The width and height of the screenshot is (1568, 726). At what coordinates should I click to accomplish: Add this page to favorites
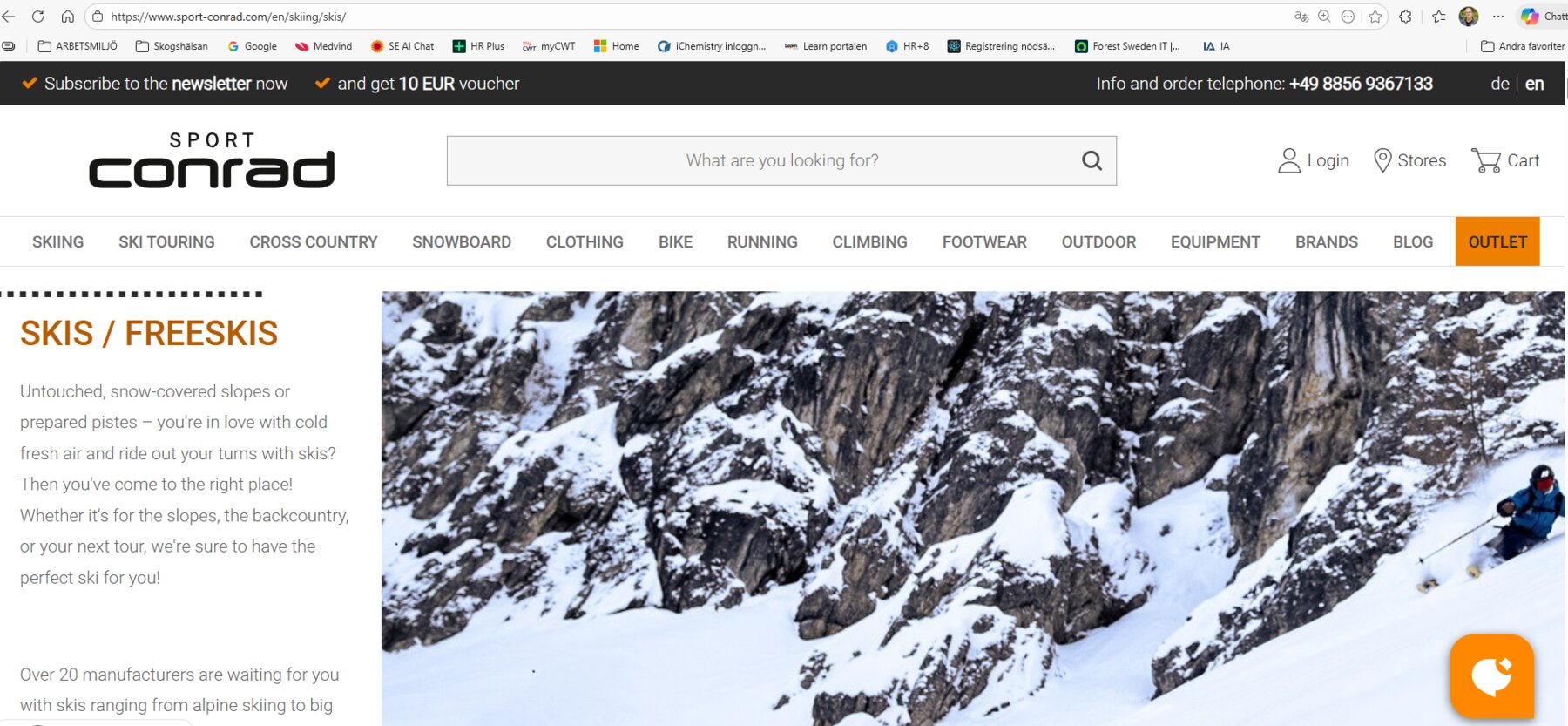click(x=1375, y=17)
